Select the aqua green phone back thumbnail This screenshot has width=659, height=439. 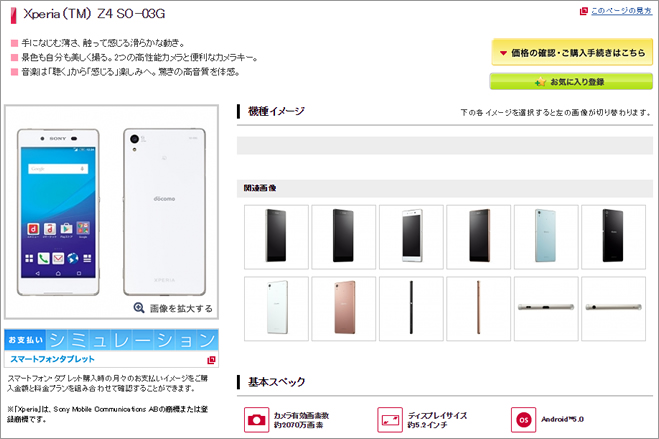546,237
